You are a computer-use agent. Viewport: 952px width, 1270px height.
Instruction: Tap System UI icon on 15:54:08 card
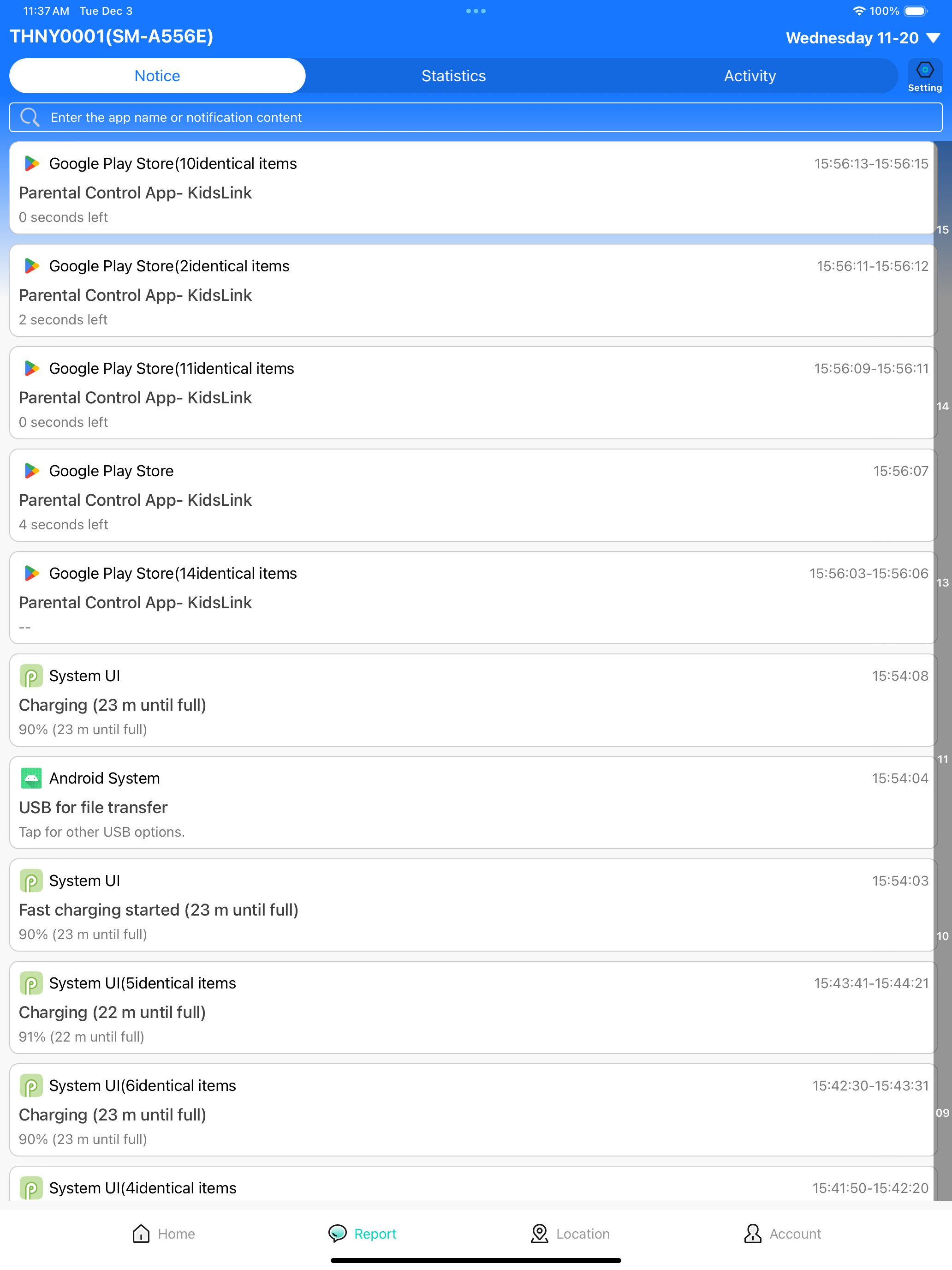click(x=31, y=676)
